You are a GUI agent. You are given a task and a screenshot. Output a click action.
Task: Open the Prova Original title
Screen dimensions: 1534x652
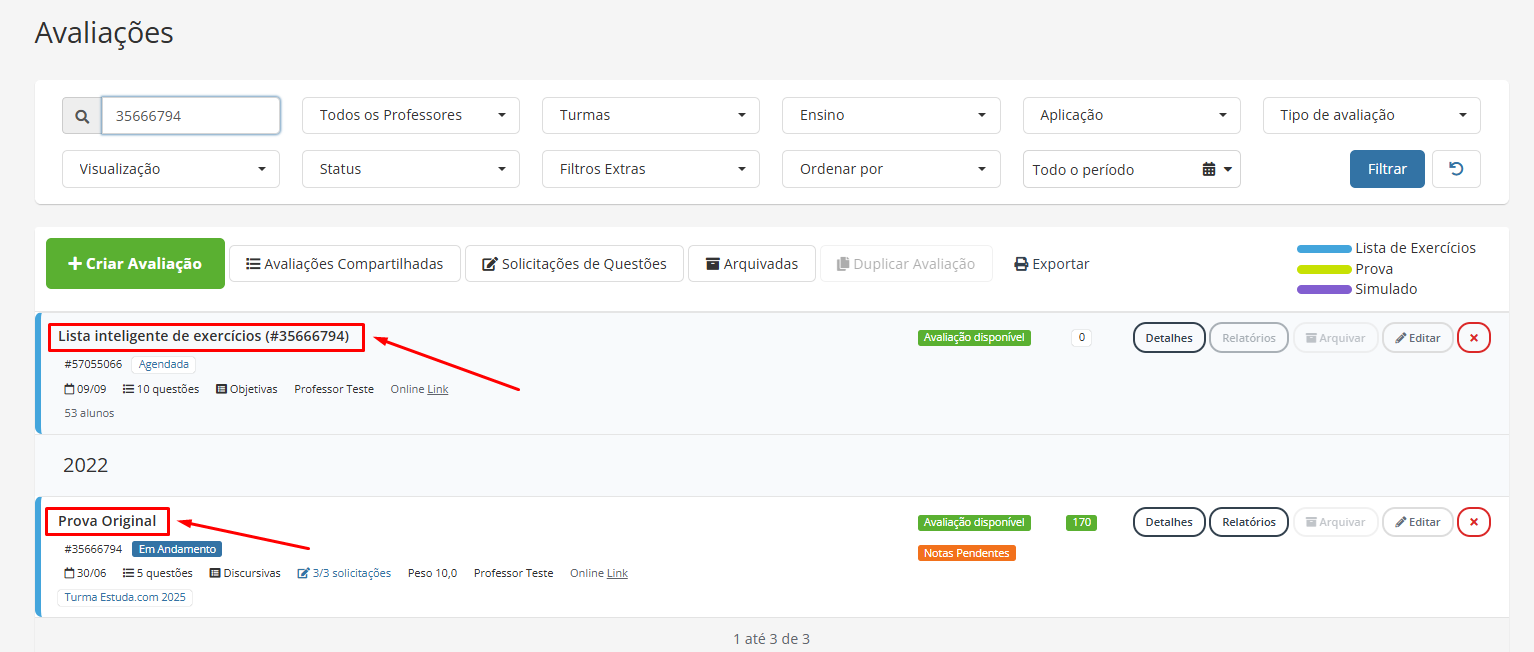tap(107, 521)
